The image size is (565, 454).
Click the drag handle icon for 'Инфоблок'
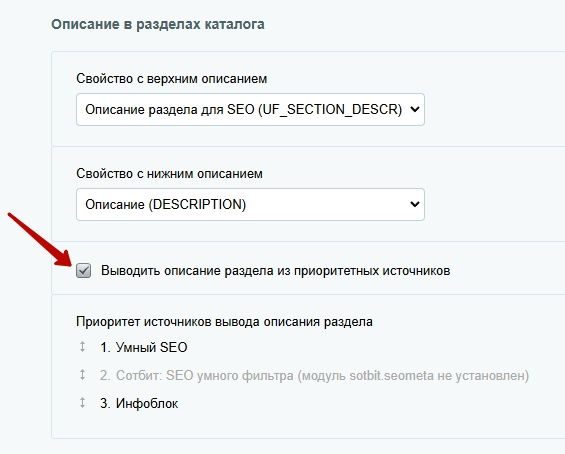[x=83, y=403]
